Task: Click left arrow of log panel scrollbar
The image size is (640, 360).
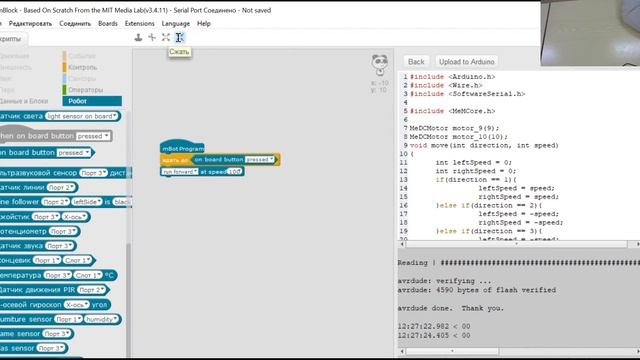Action: 402,351
